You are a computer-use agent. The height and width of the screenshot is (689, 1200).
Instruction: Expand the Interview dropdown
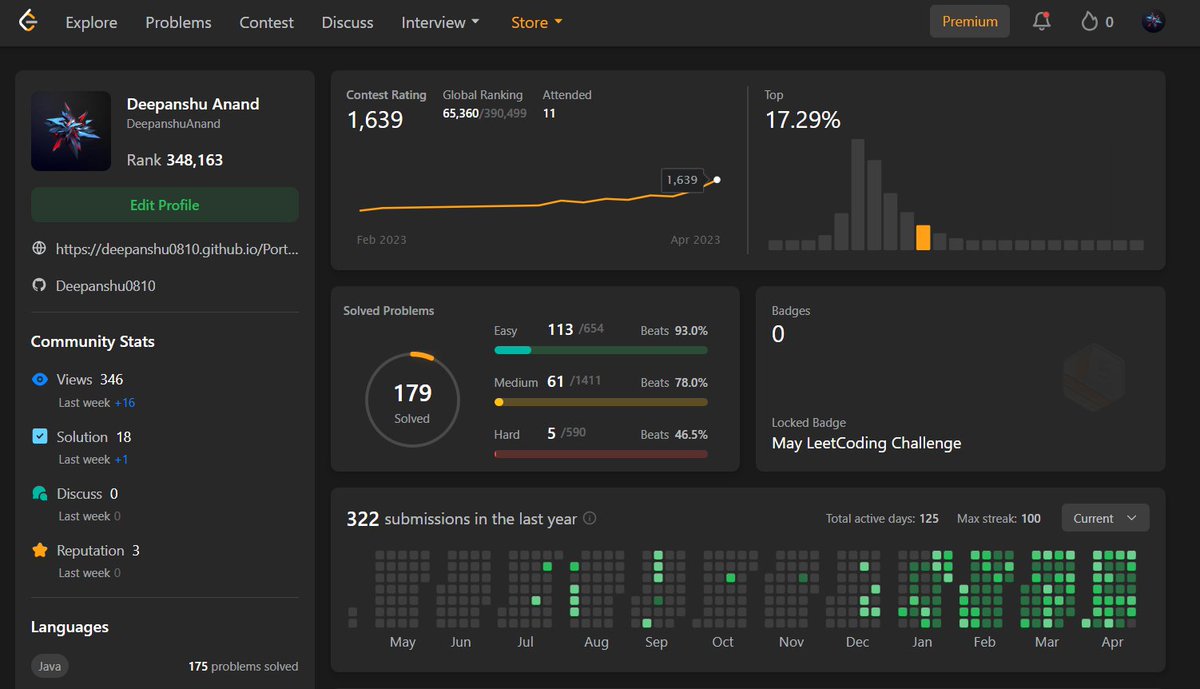[x=440, y=22]
